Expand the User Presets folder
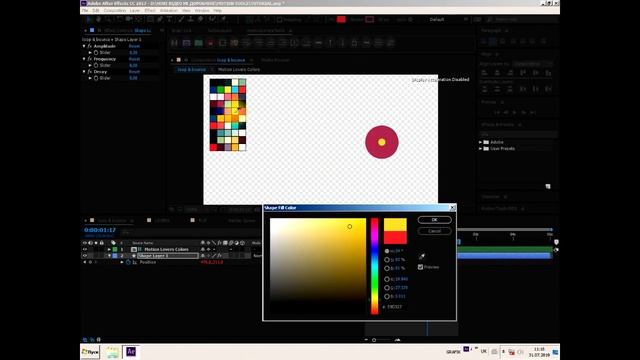The height and width of the screenshot is (360, 640). 480,149
